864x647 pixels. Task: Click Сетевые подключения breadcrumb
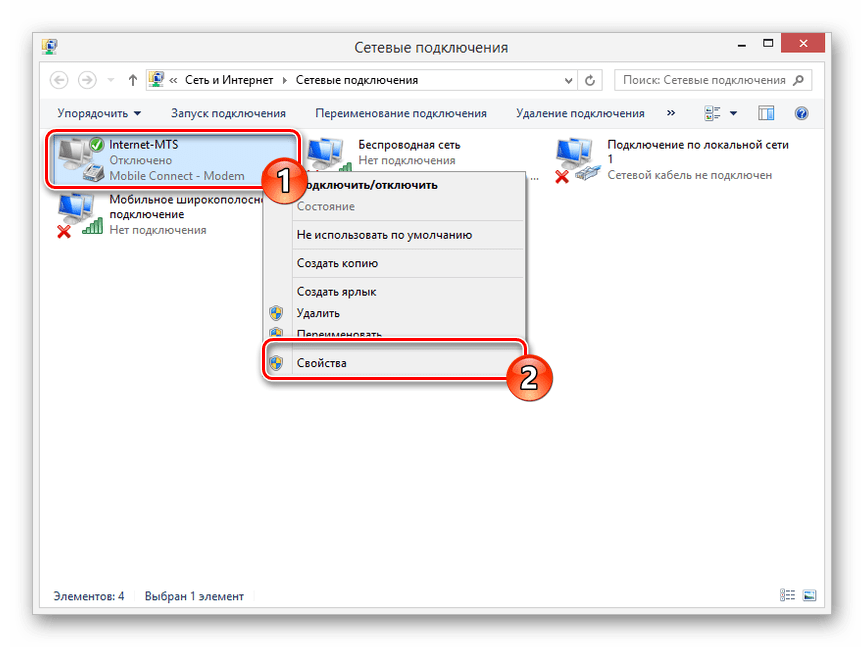[x=357, y=80]
